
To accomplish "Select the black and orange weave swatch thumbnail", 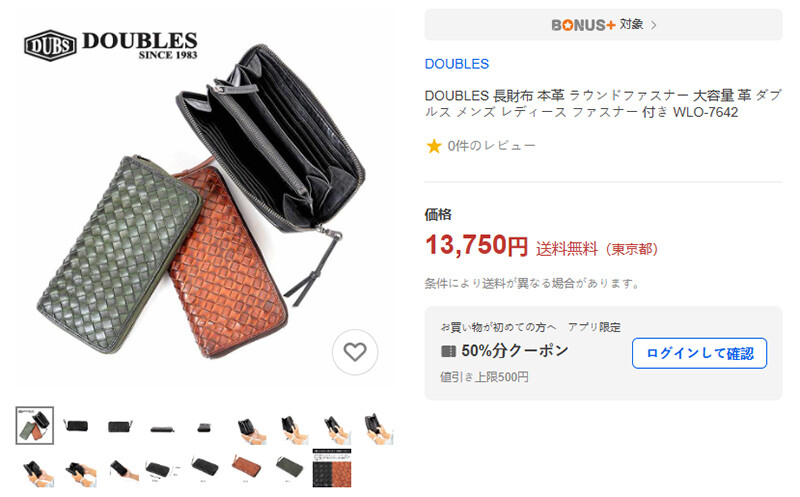I will click(x=332, y=468).
